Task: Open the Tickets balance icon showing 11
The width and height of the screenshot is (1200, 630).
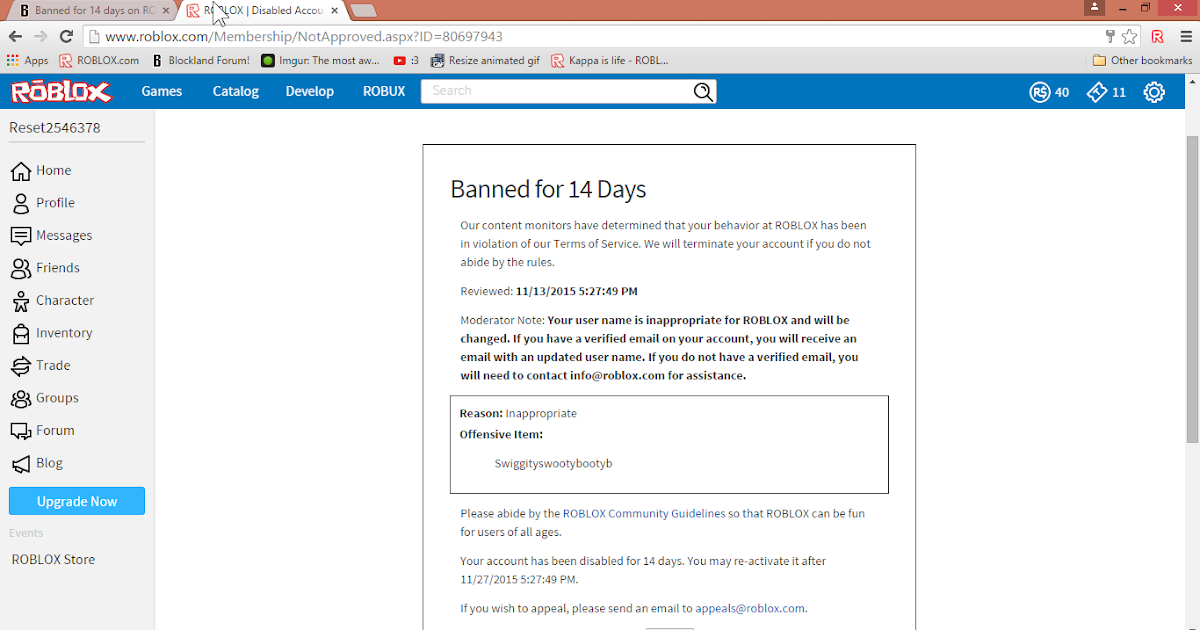Action: click(1097, 92)
